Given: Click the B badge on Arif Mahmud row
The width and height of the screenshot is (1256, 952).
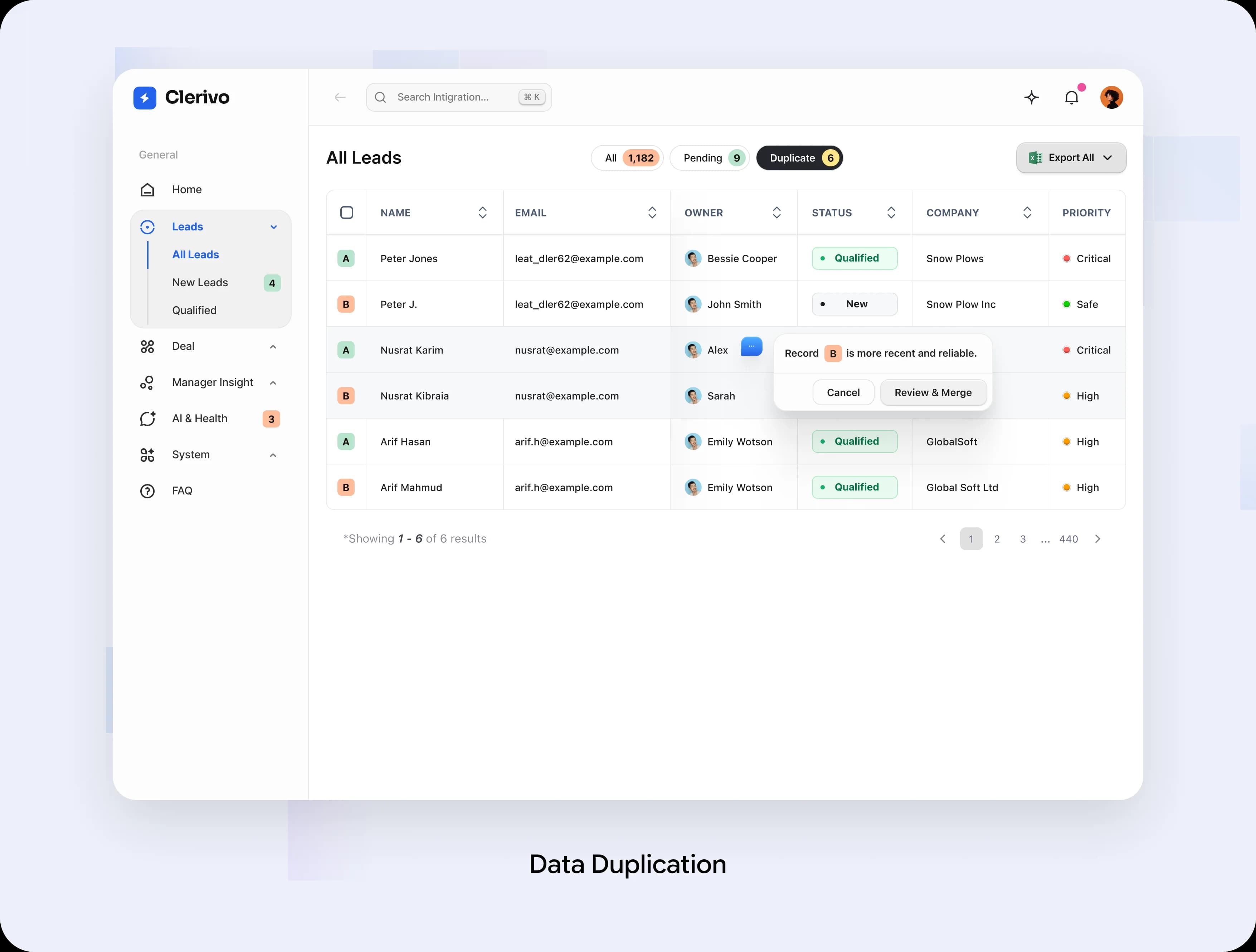Looking at the screenshot, I should 346,487.
